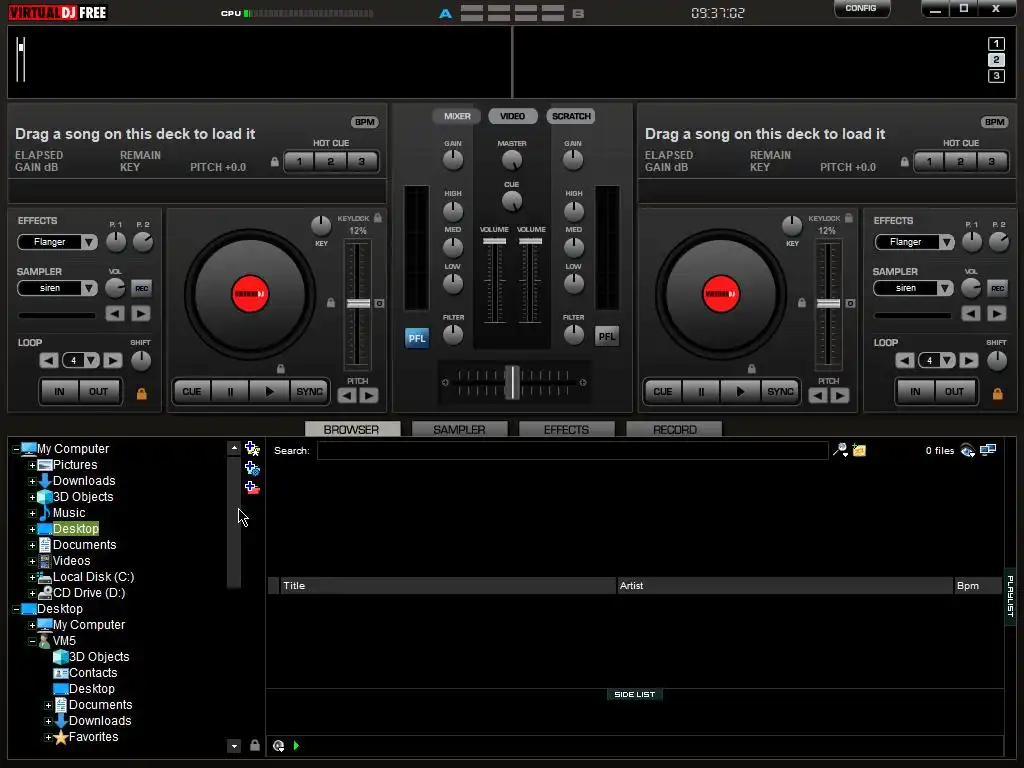
Task: Click the green play arrow in browser footer
Action: click(296, 745)
